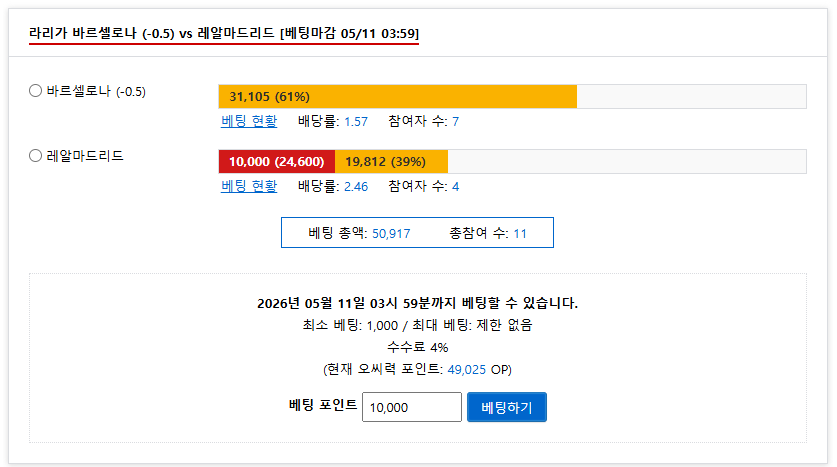
Task: Click the 총참여 수 11 value
Action: 520,234
